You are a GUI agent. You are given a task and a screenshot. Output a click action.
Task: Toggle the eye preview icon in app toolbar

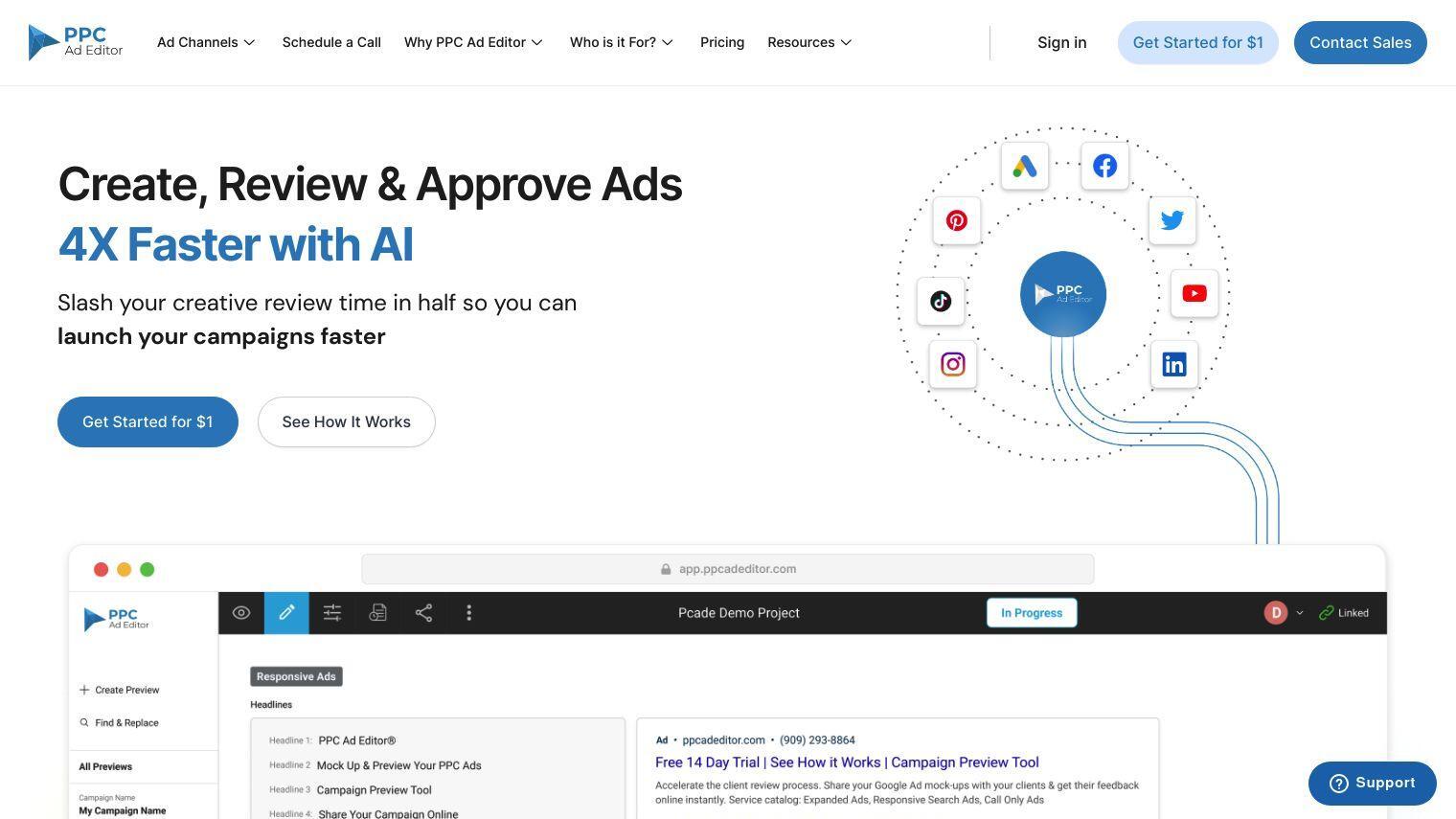241,613
